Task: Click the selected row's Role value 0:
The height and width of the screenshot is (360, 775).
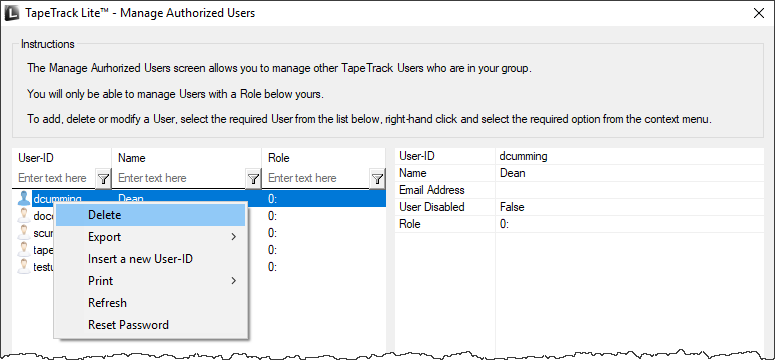Action: click(x=272, y=199)
